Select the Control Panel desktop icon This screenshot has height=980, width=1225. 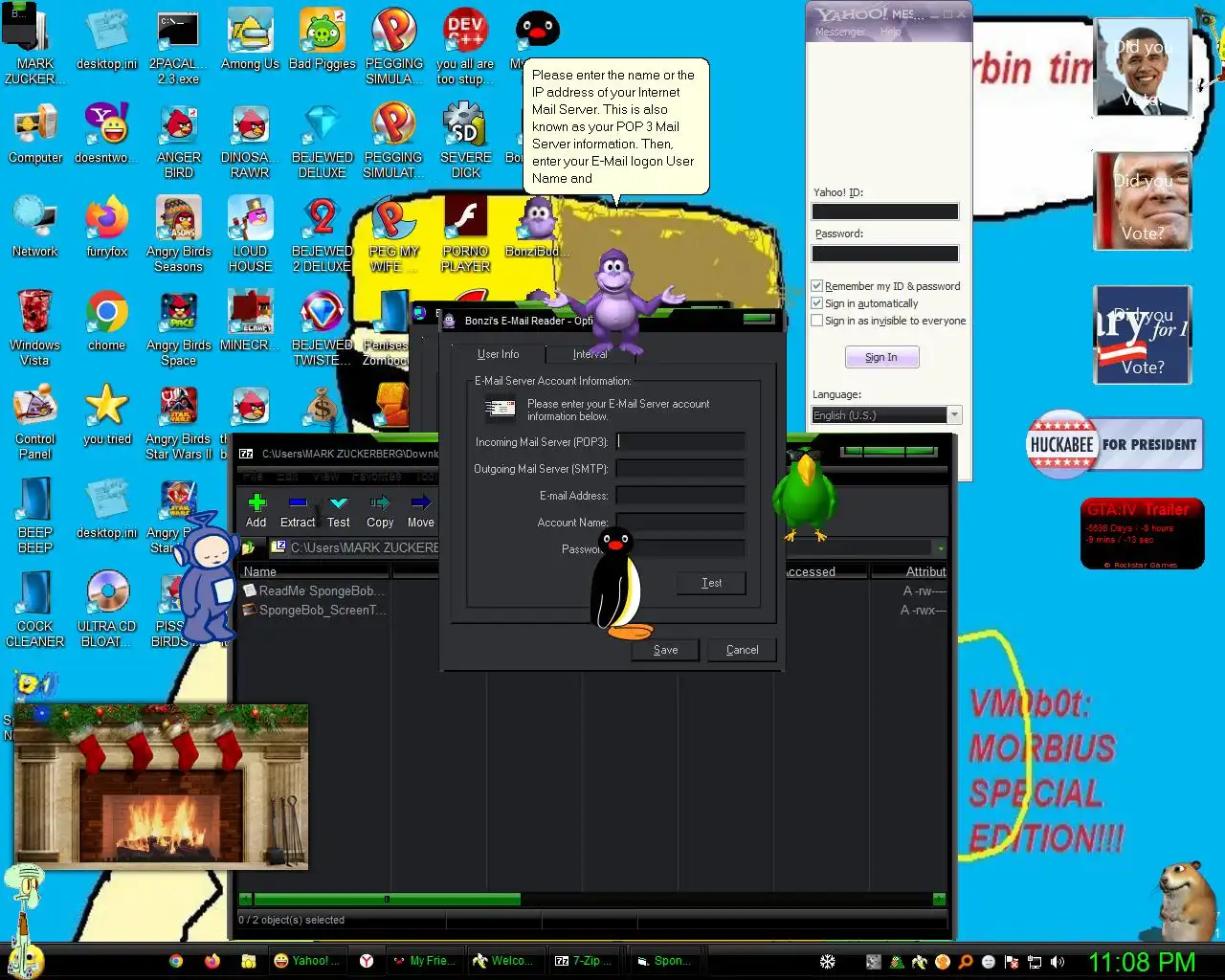(x=35, y=422)
